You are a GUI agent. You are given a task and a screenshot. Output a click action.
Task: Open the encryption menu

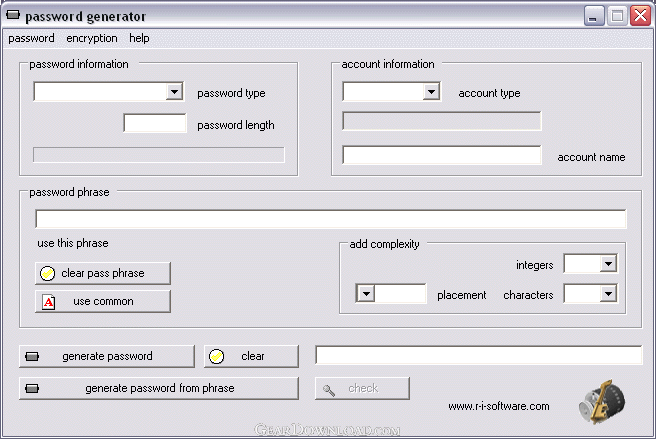(x=92, y=38)
